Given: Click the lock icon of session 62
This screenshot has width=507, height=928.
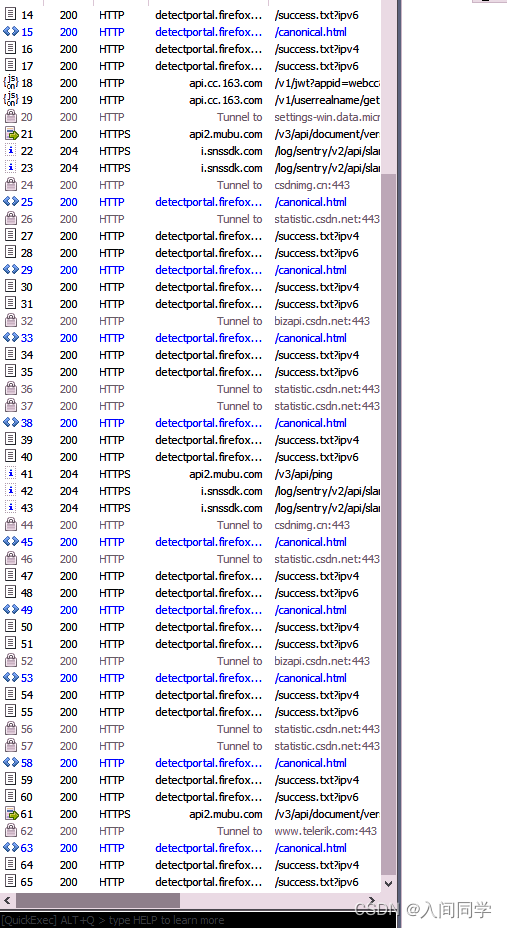Looking at the screenshot, I should click(x=10, y=830).
